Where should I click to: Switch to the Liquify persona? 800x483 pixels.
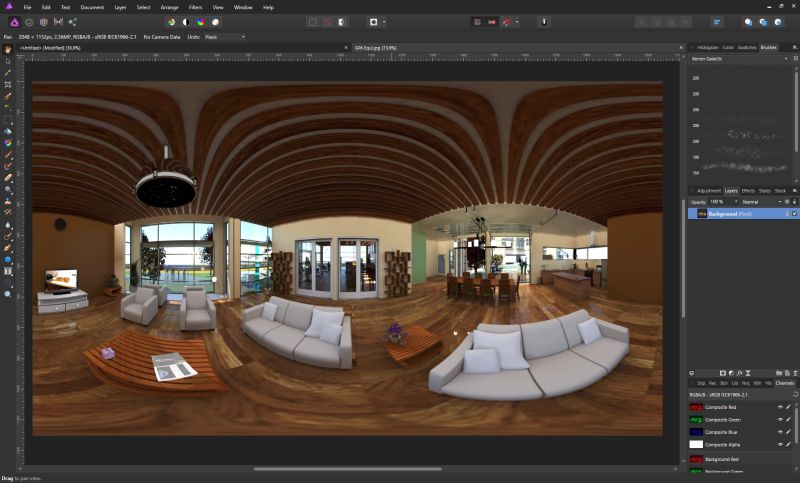tap(29, 22)
